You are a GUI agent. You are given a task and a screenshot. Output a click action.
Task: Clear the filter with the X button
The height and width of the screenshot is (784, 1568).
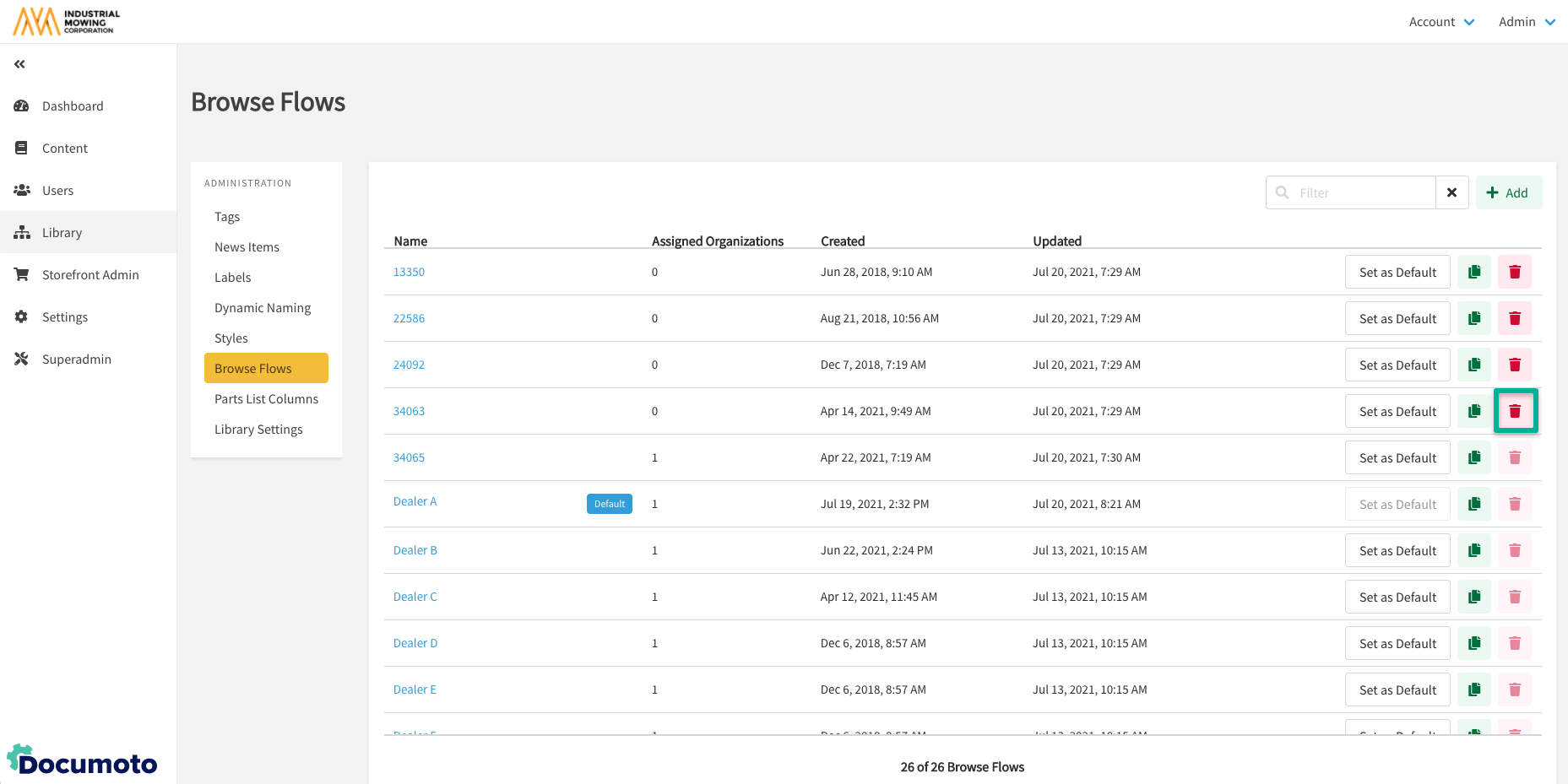[x=1451, y=192]
